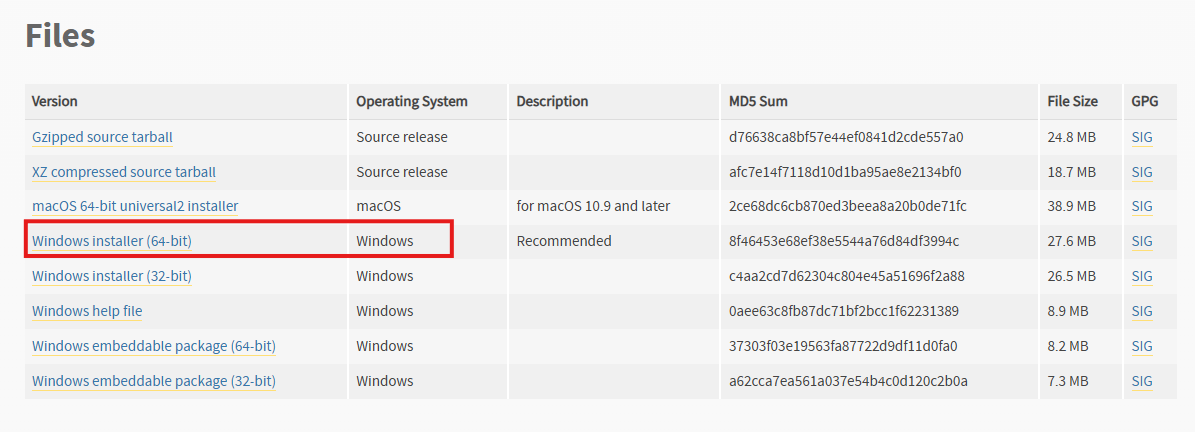1195x432 pixels.
Task: Download Windows installer (64-bit)
Action: [111, 242]
